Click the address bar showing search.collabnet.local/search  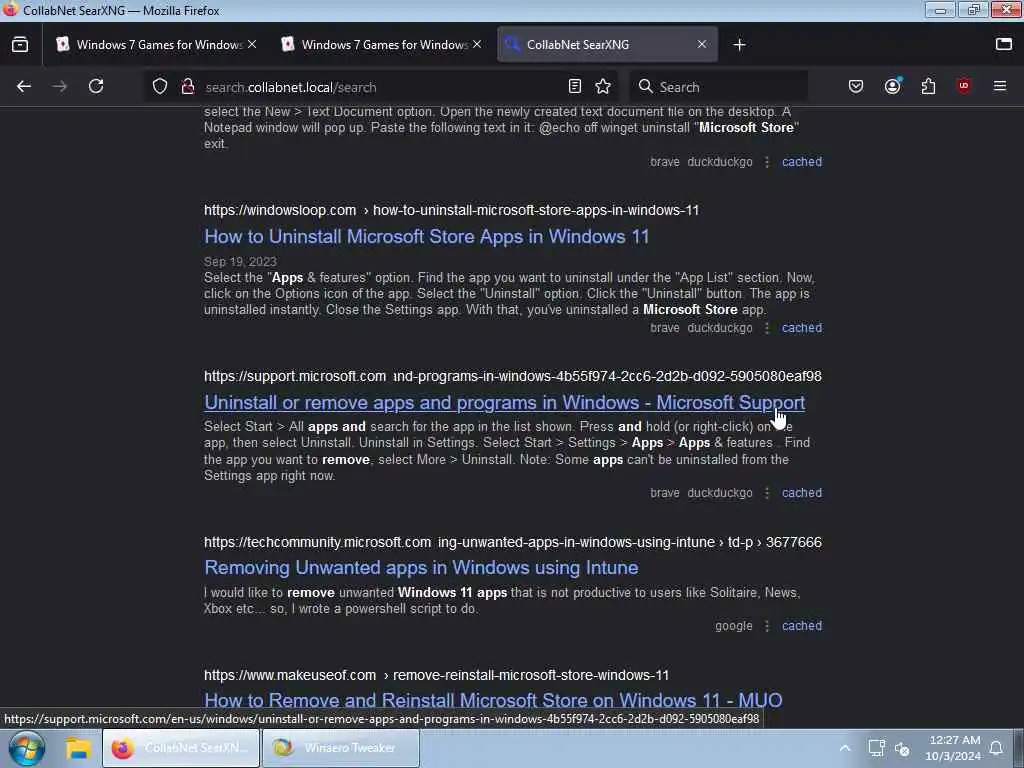(382, 87)
